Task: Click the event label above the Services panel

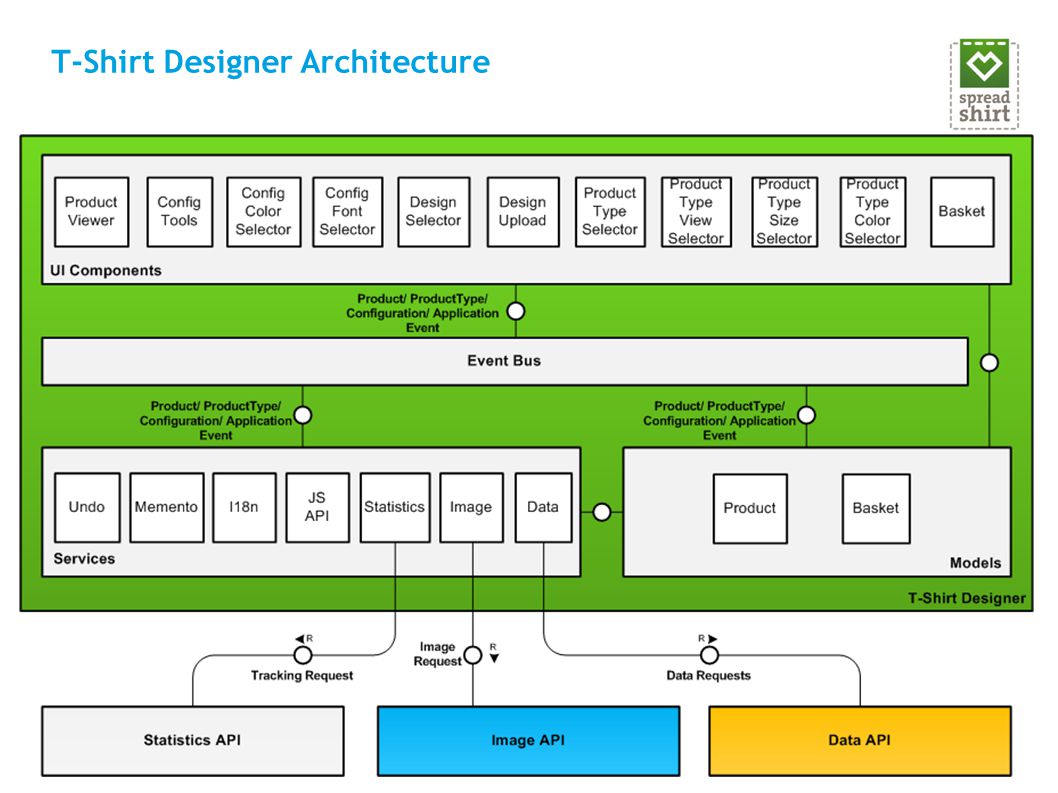Action: point(216,420)
